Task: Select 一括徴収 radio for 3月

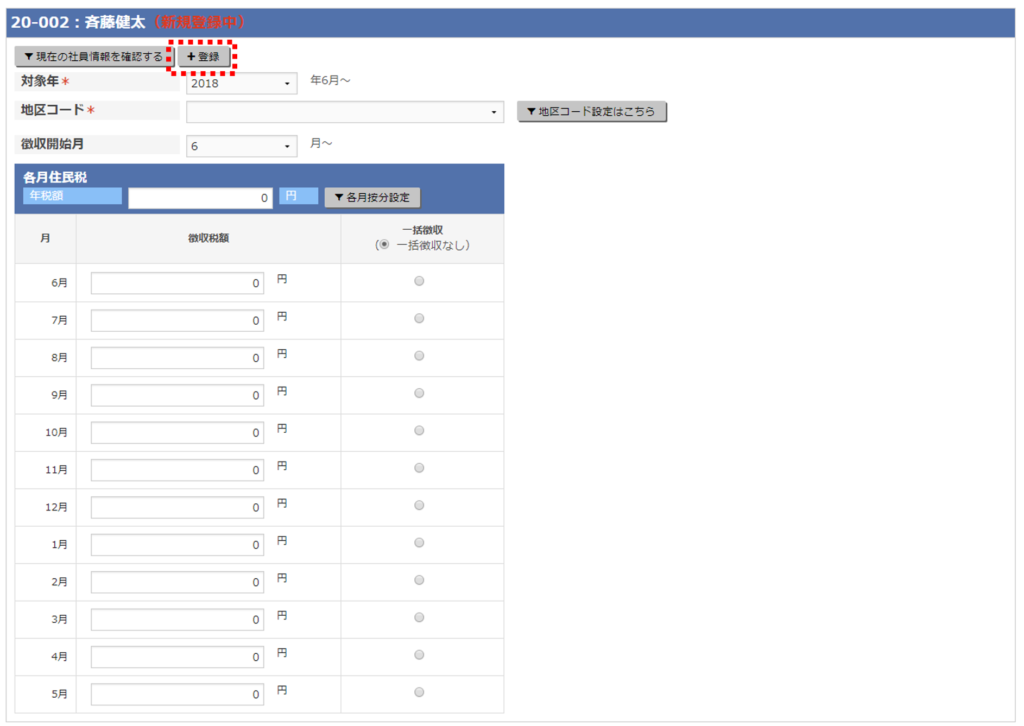Action: 419,617
